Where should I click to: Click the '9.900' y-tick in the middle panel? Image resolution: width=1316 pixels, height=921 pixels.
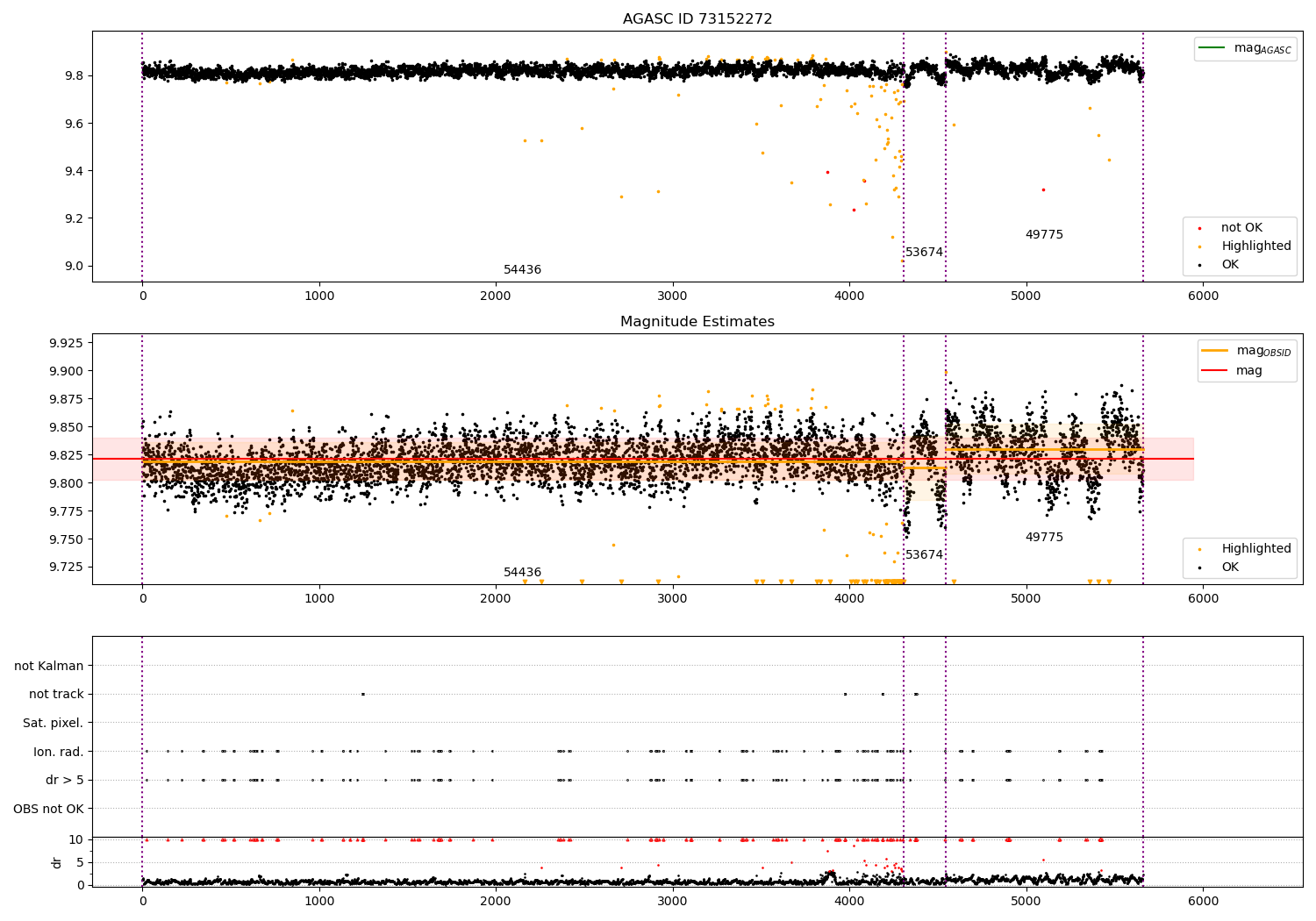67,371
